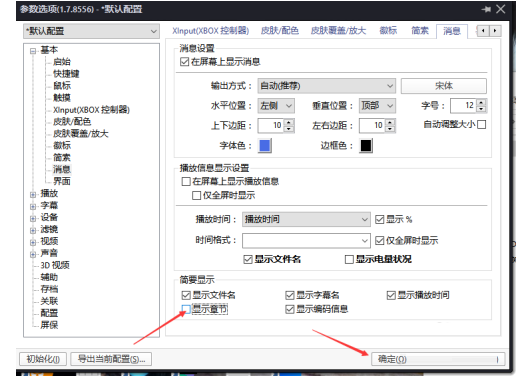This screenshot has height=384, width=520.
Task: Increase the 上下边距 value
Action: (x=289, y=122)
